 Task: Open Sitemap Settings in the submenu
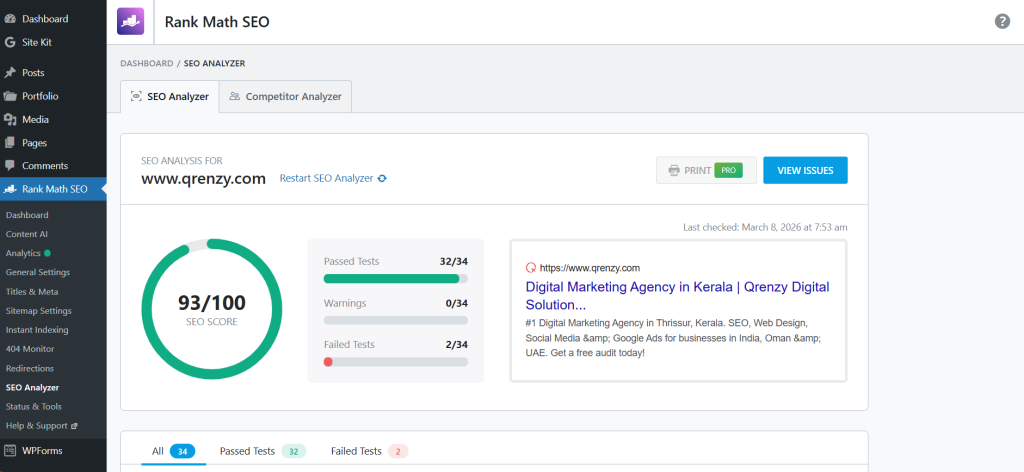tap(38, 311)
